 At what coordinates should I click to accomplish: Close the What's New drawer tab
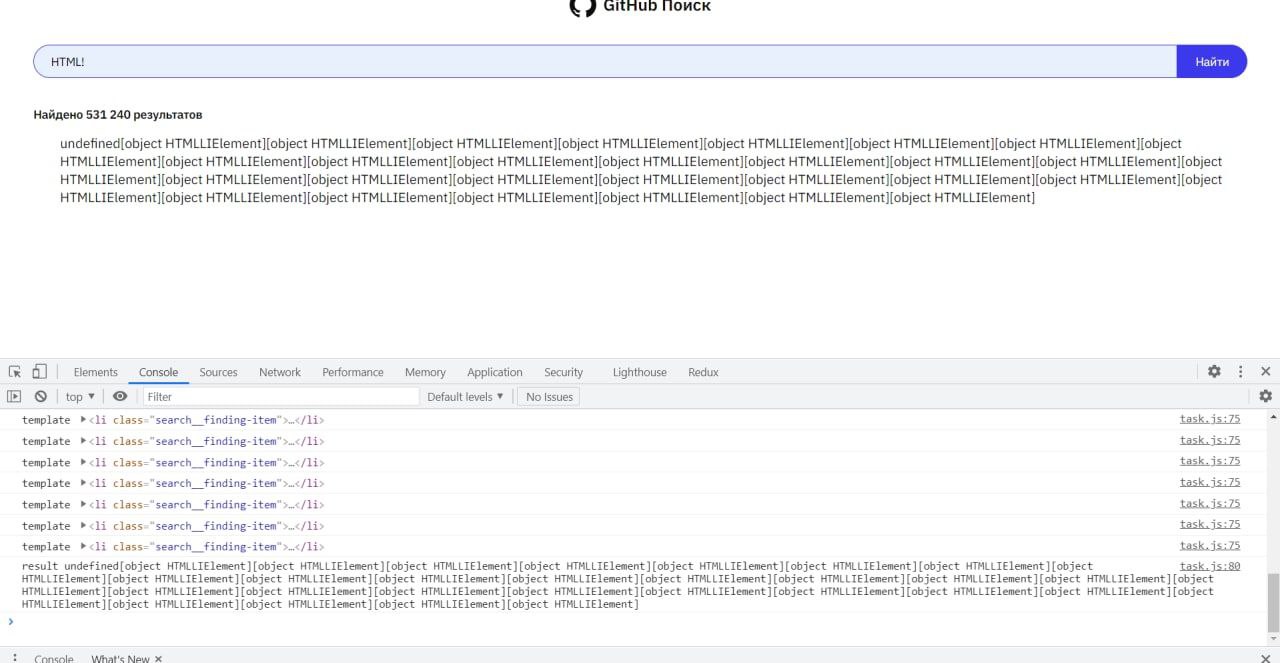pos(158,659)
